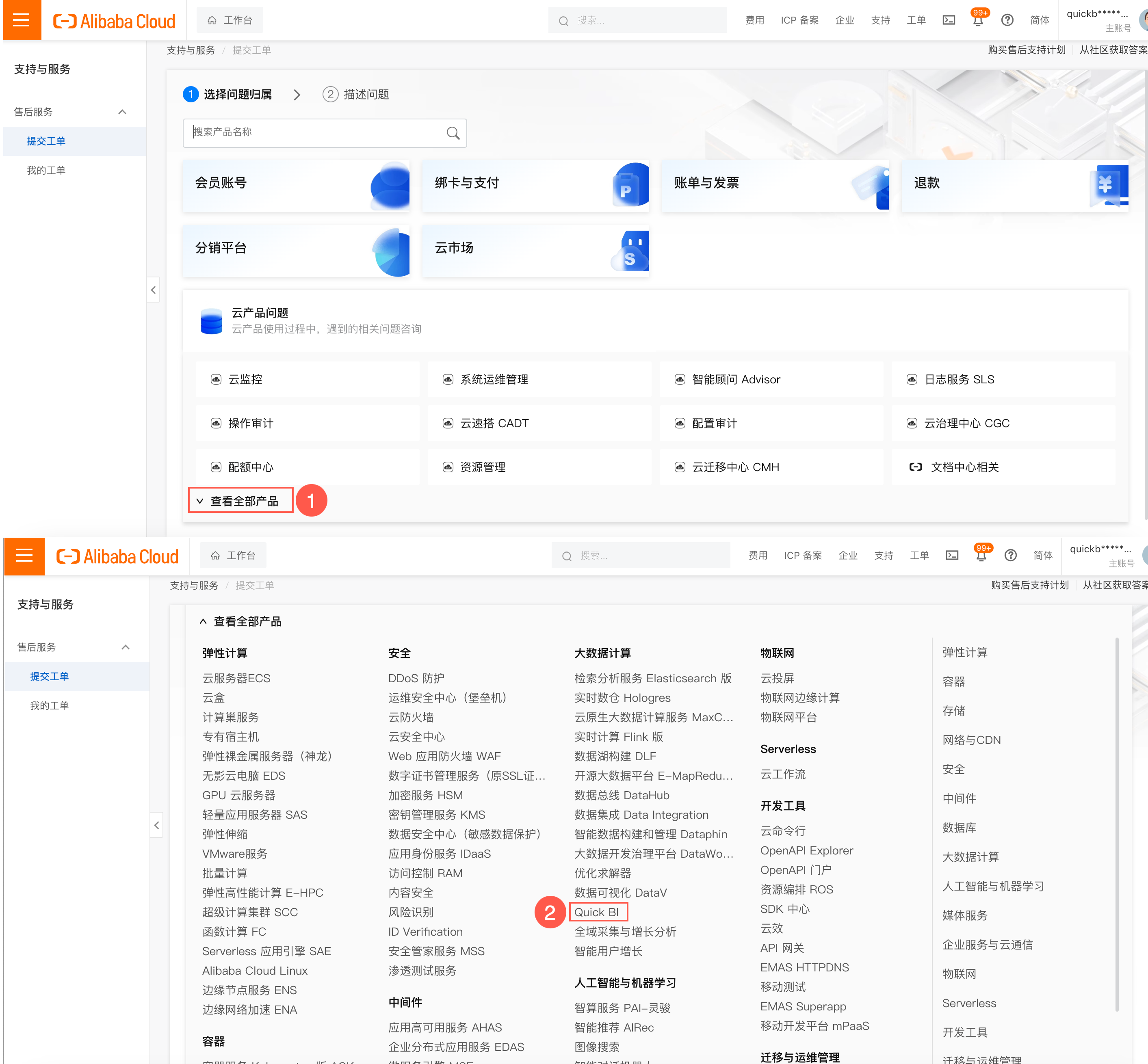The width and height of the screenshot is (1148, 1064).
Task: Select the 文档中心相关 card
Action: (x=1003, y=467)
